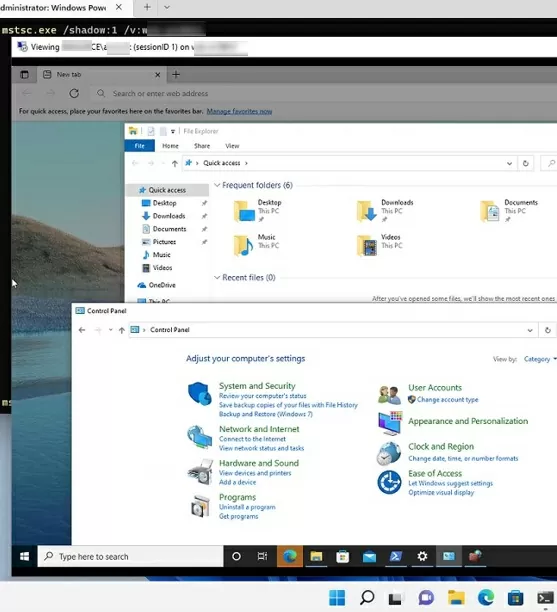
Task: Open Task View on remote taskbar
Action: 262,556
